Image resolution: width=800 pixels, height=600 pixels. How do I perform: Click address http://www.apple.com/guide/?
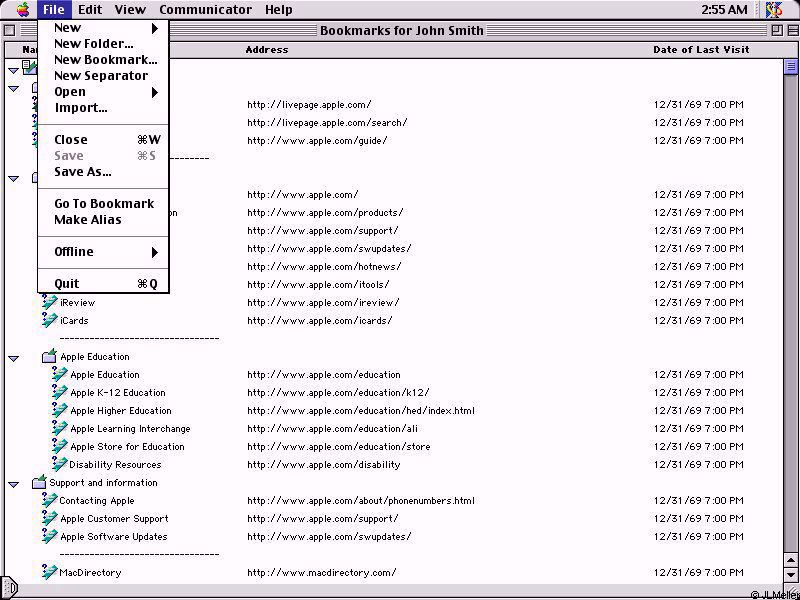tap(317, 140)
